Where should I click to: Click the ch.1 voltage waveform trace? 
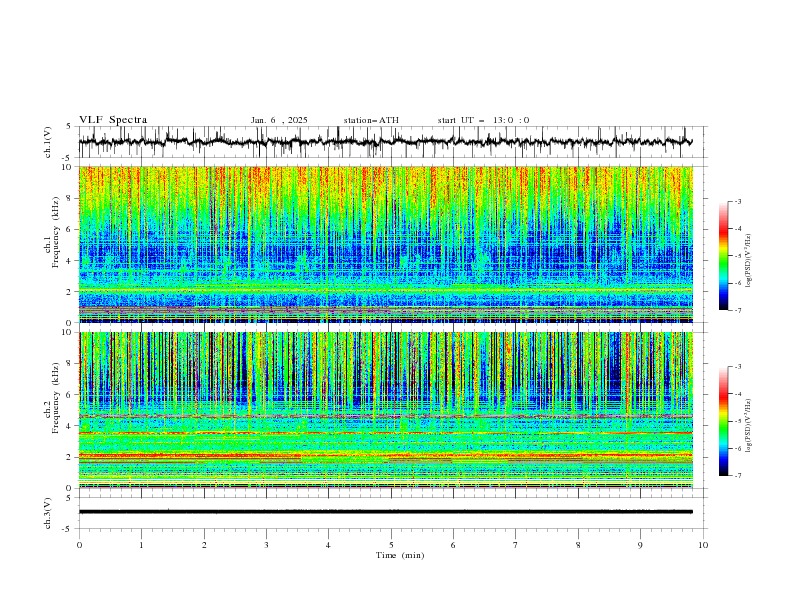[x=385, y=142]
